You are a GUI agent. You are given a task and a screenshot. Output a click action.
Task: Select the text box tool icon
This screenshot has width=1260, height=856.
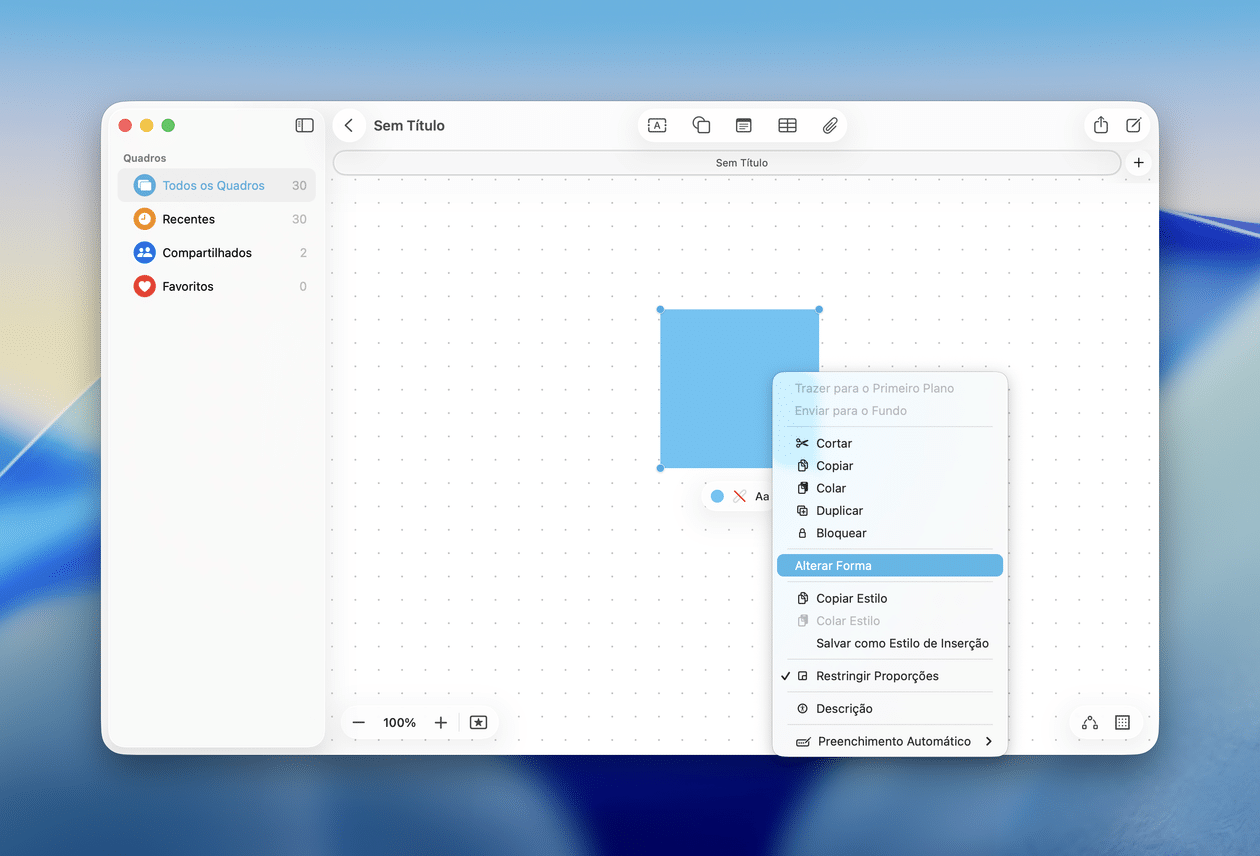pos(657,125)
